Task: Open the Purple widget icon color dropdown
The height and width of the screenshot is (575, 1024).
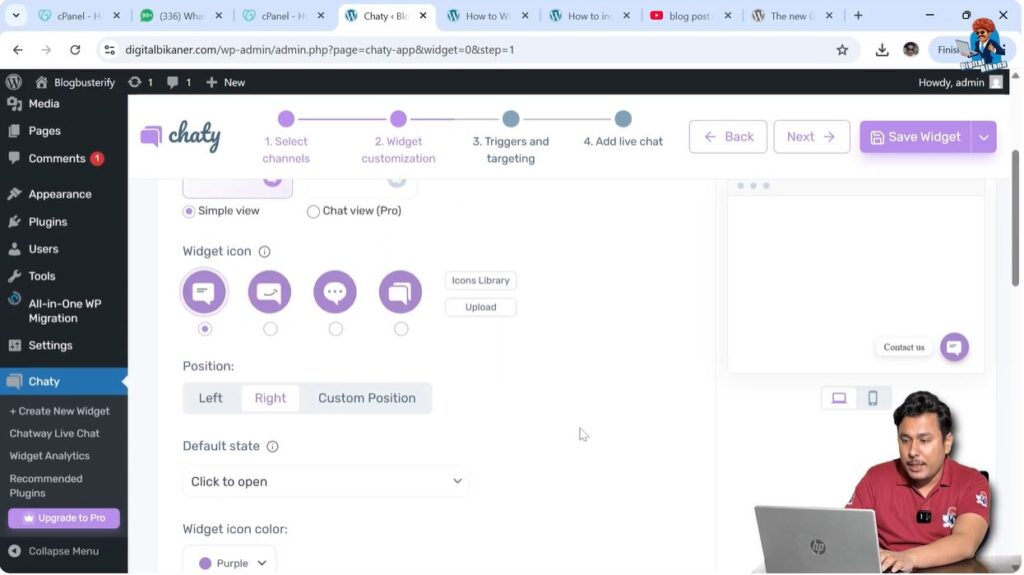Action: (230, 562)
